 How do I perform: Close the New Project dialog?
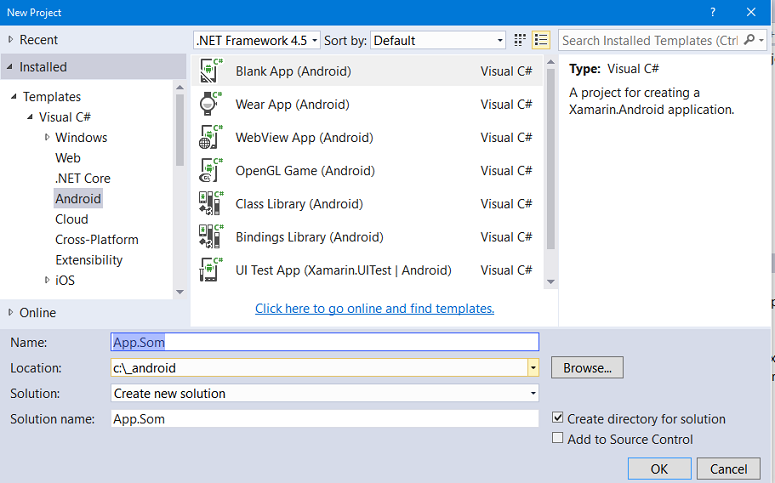coord(751,12)
